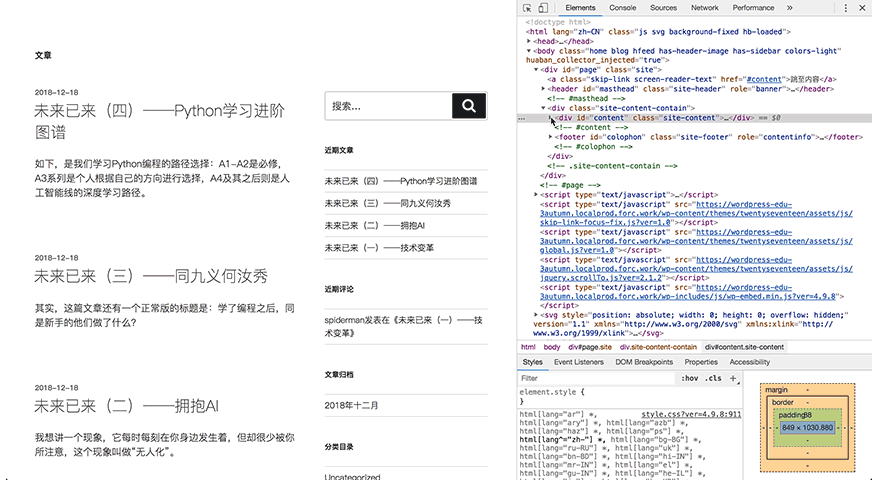Open the Network tab
880x480 pixels.
point(705,8)
